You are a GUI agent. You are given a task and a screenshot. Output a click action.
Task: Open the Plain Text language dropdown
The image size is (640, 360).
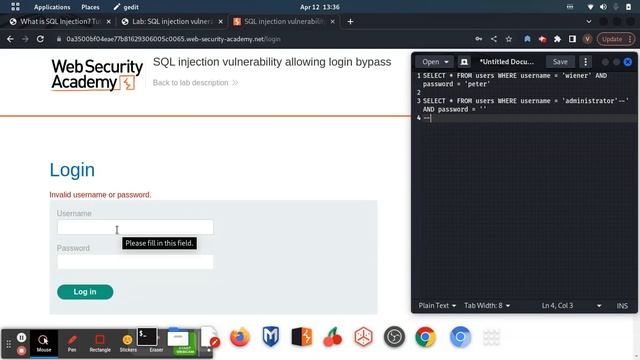pos(437,305)
